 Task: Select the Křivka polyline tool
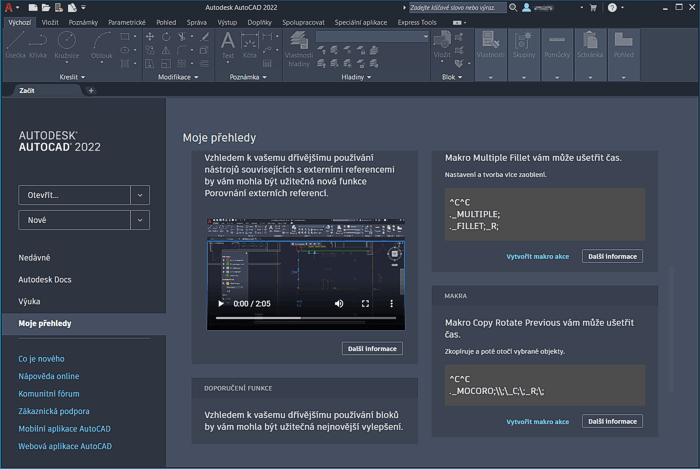click(38, 45)
